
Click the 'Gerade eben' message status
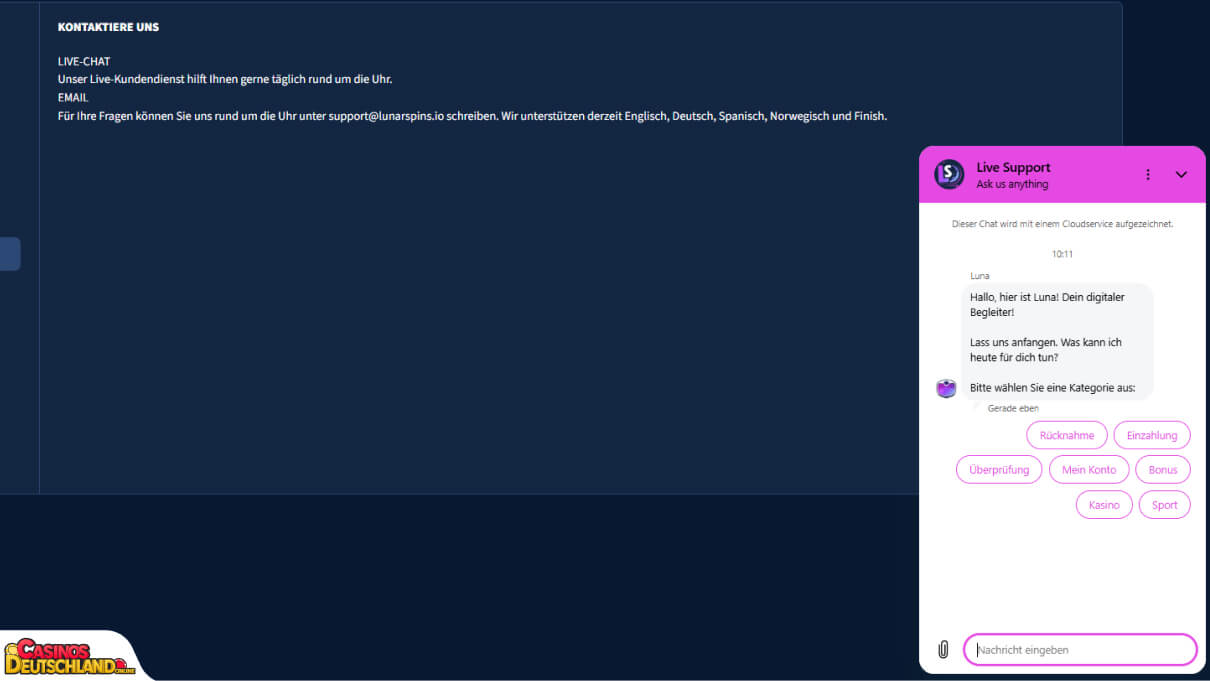point(1013,408)
